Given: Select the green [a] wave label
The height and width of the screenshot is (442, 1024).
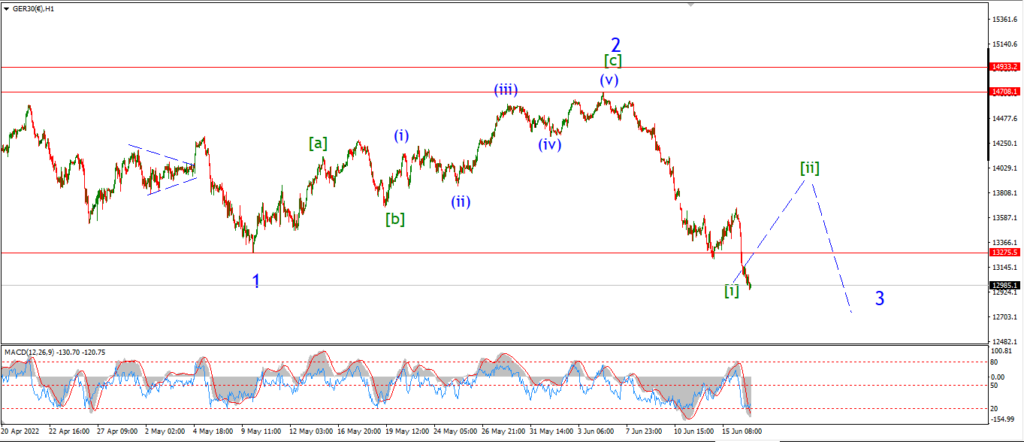Looking at the screenshot, I should pos(318,143).
